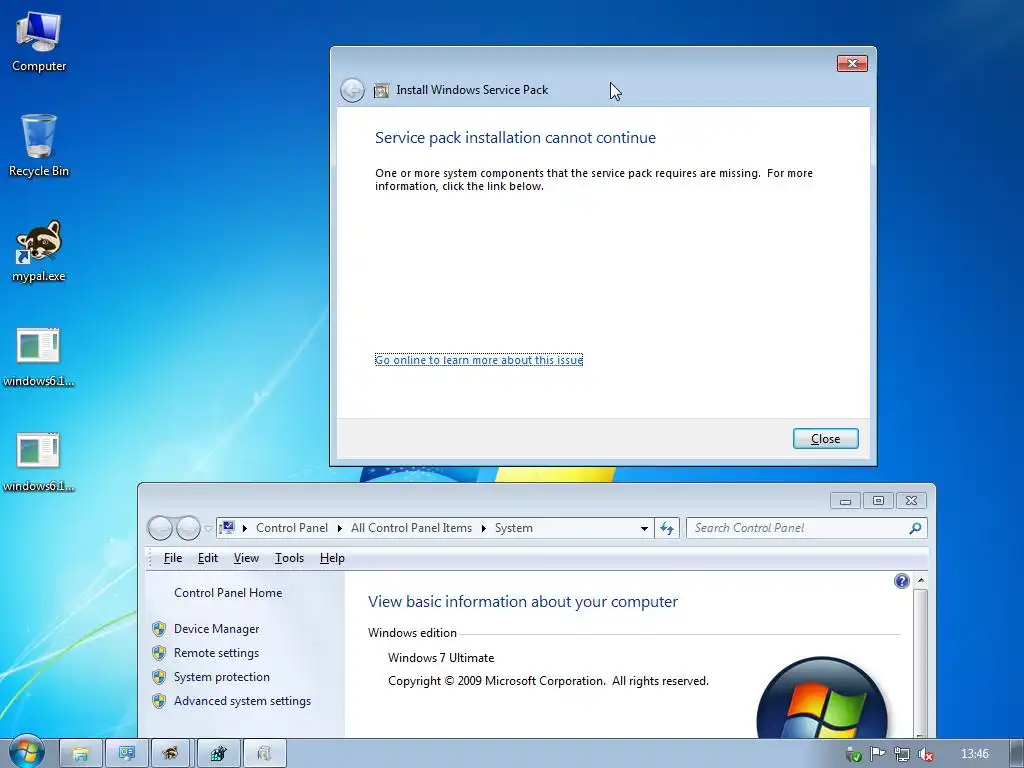This screenshot has width=1024, height=768.
Task: Click System breadcrumb in address bar
Action: [513, 528]
